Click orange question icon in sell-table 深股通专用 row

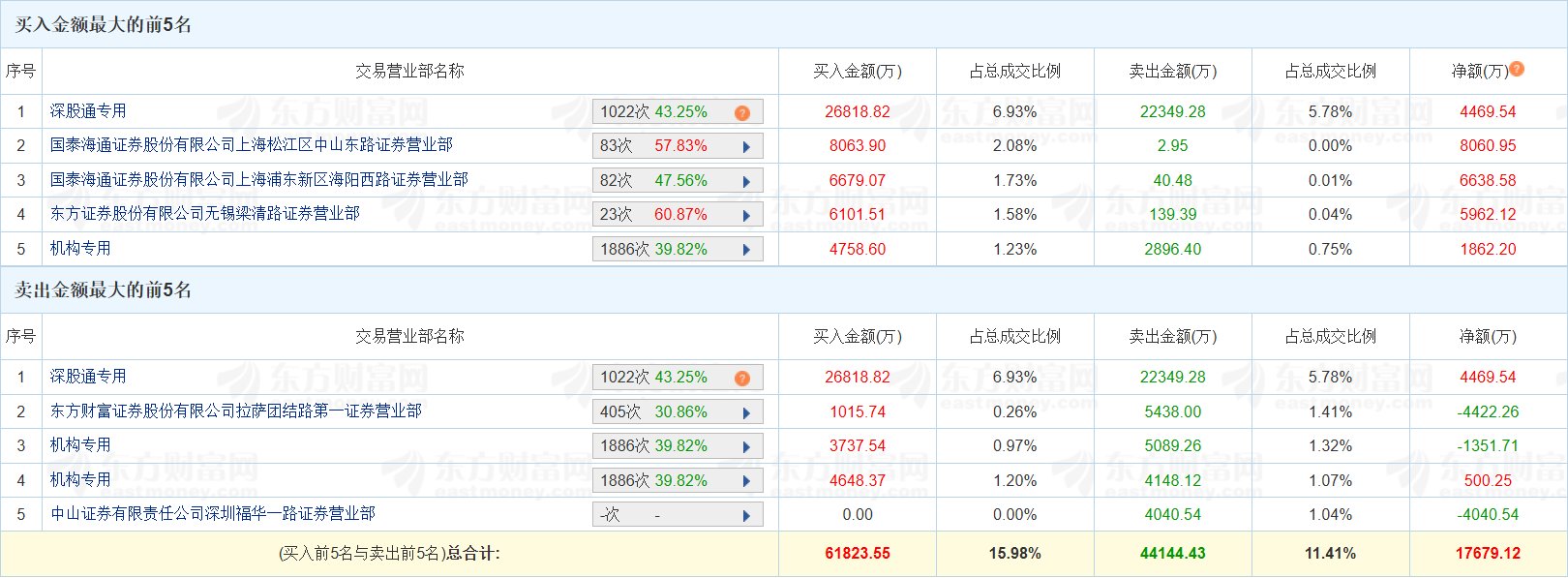pos(742,379)
